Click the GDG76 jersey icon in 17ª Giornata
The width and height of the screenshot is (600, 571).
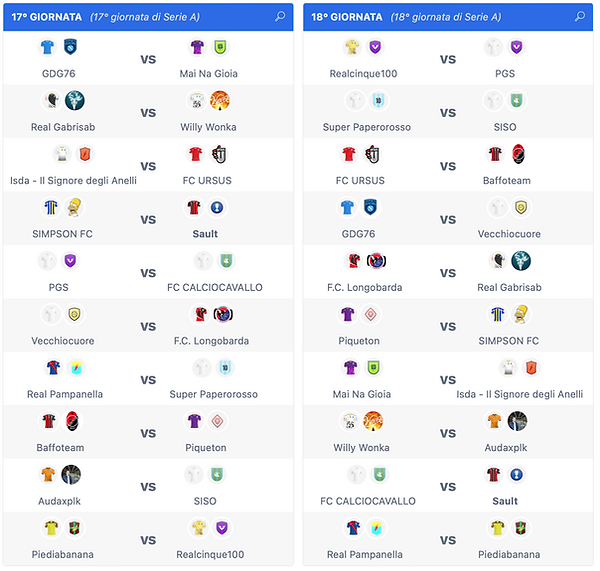(x=48, y=47)
